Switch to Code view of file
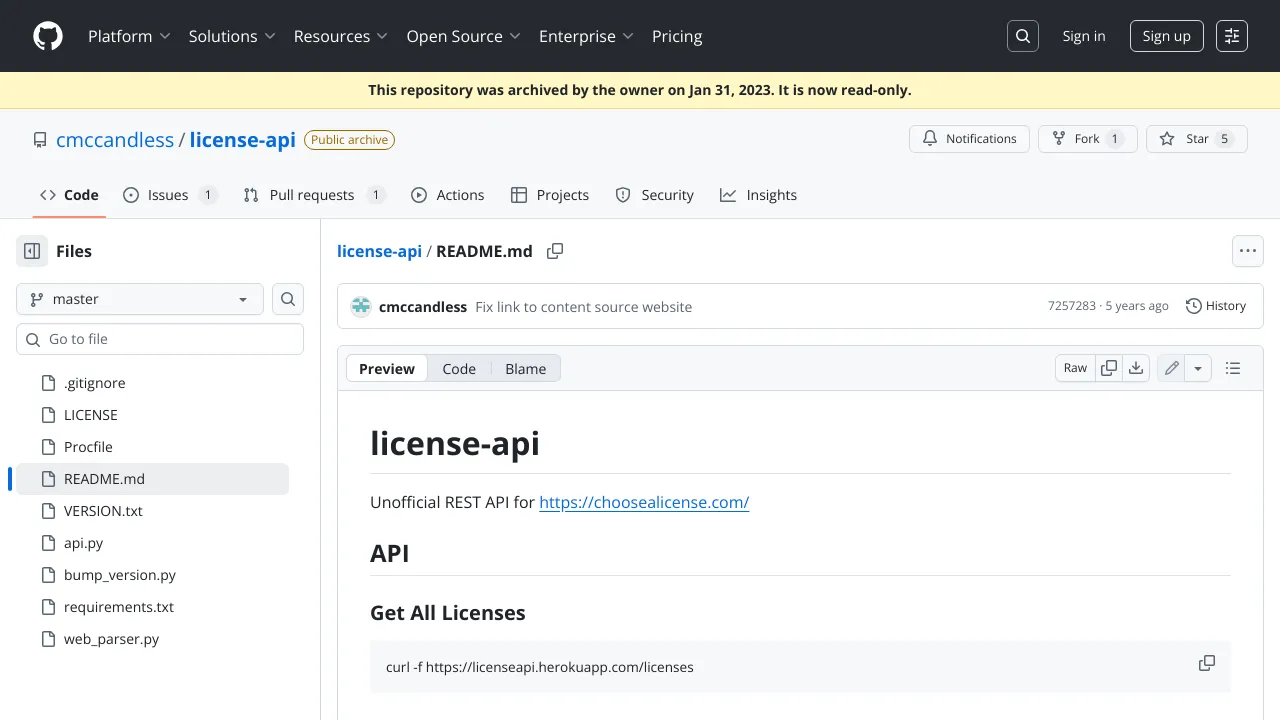The height and width of the screenshot is (720, 1280). click(x=459, y=369)
